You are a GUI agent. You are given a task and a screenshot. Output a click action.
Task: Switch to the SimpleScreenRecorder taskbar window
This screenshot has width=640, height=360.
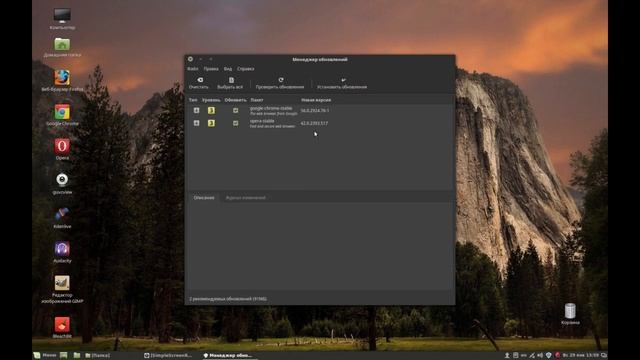[x=168, y=356]
